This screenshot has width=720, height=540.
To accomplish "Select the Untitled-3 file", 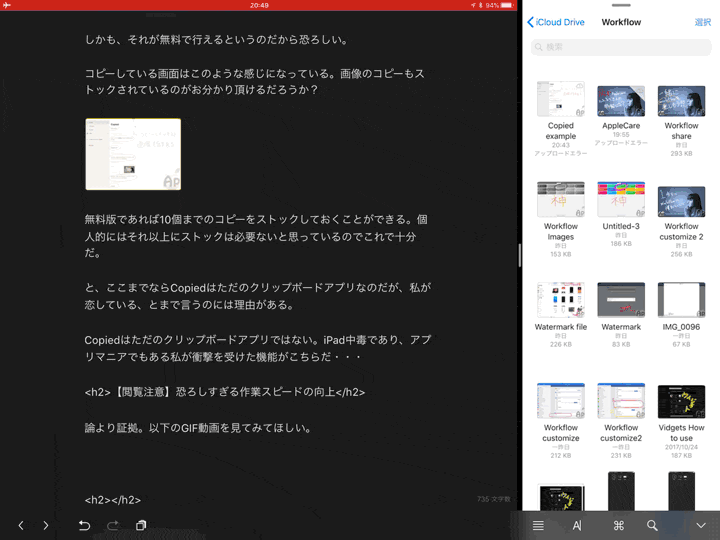I will click(621, 200).
